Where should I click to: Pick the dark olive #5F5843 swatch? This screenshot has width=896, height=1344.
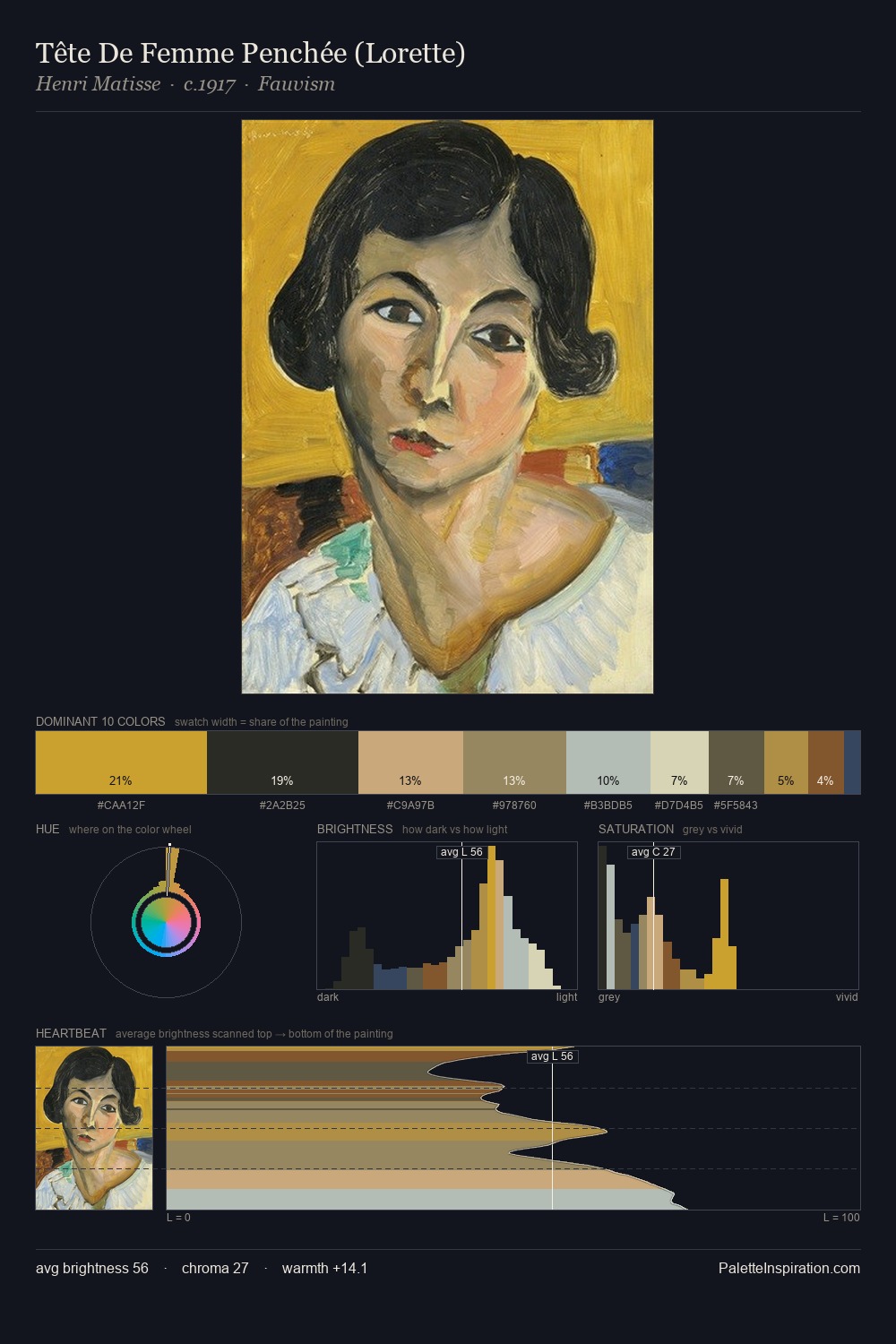tap(737, 762)
